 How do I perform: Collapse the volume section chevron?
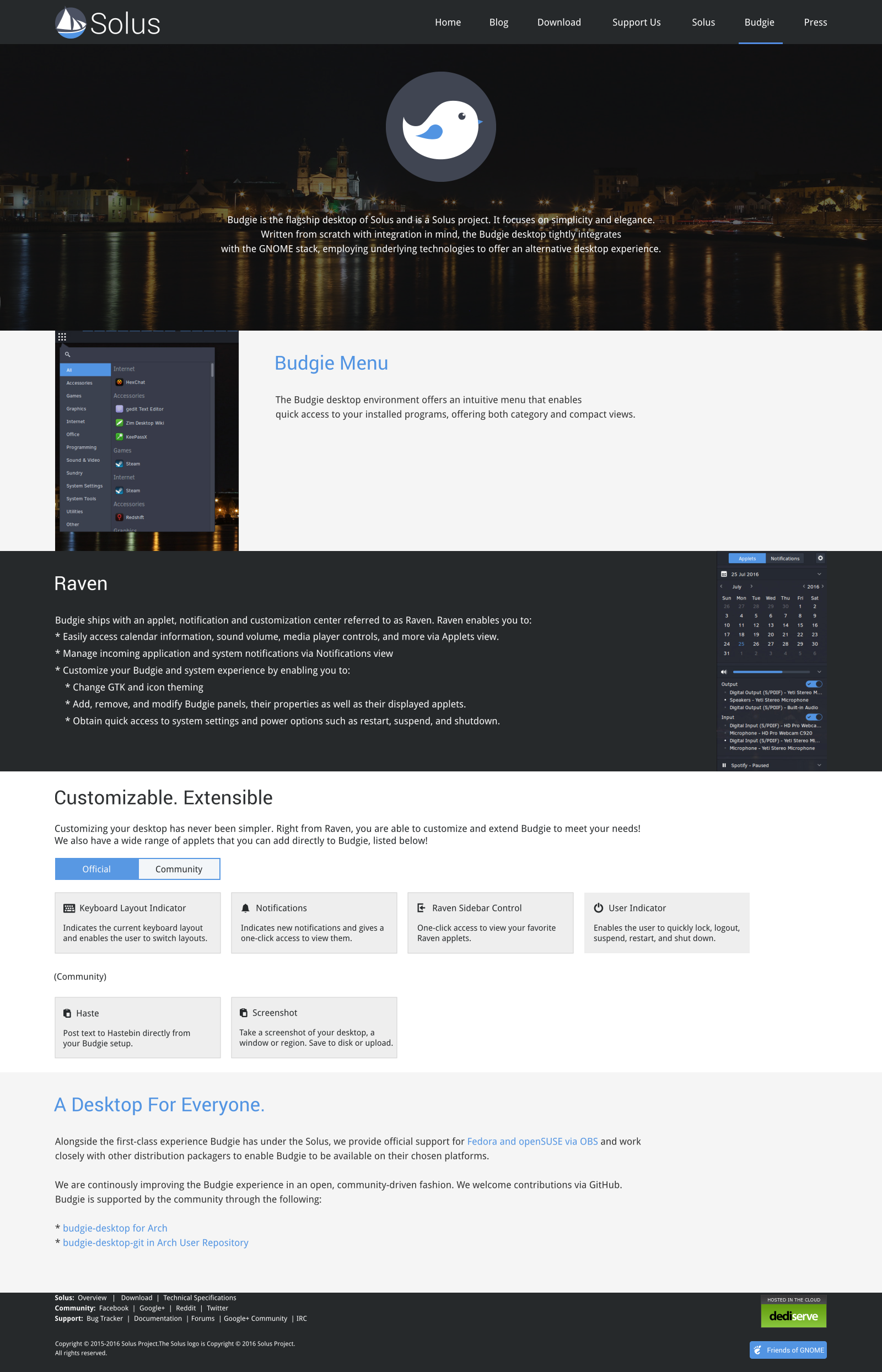819,672
